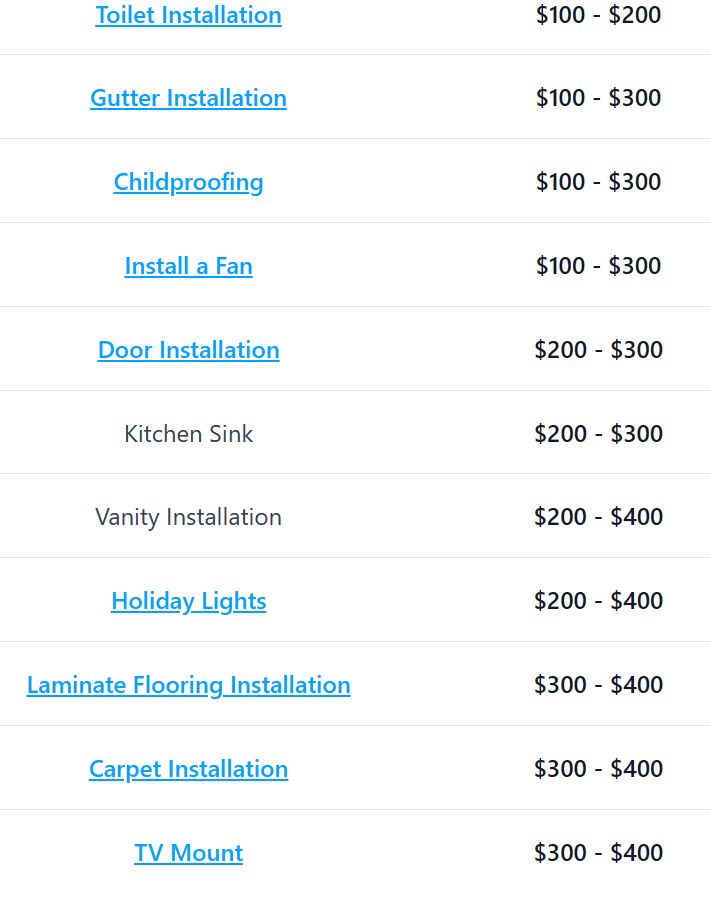This screenshot has height=909, width=710.
Task: Click the Vanity Installation text label
Action: coord(188,517)
